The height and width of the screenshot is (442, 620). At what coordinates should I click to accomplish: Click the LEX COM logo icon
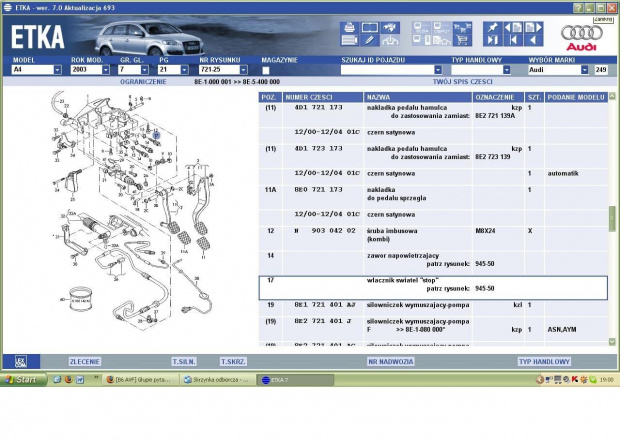(x=21, y=361)
